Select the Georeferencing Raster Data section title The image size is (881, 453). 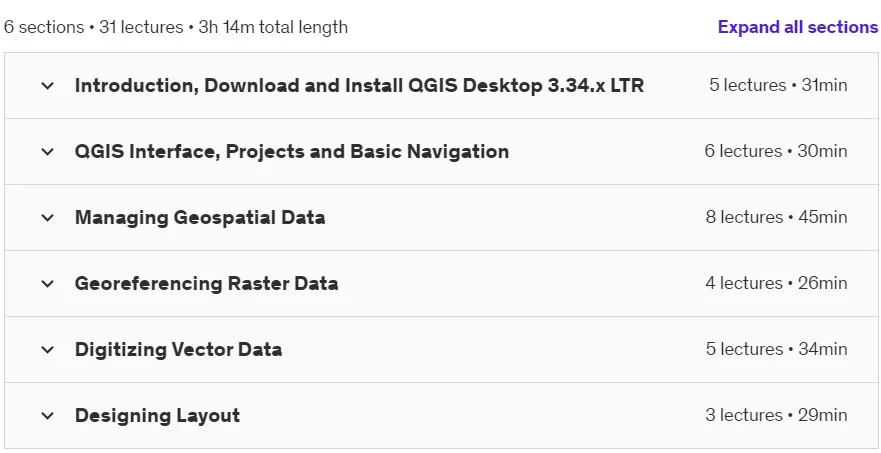point(206,283)
